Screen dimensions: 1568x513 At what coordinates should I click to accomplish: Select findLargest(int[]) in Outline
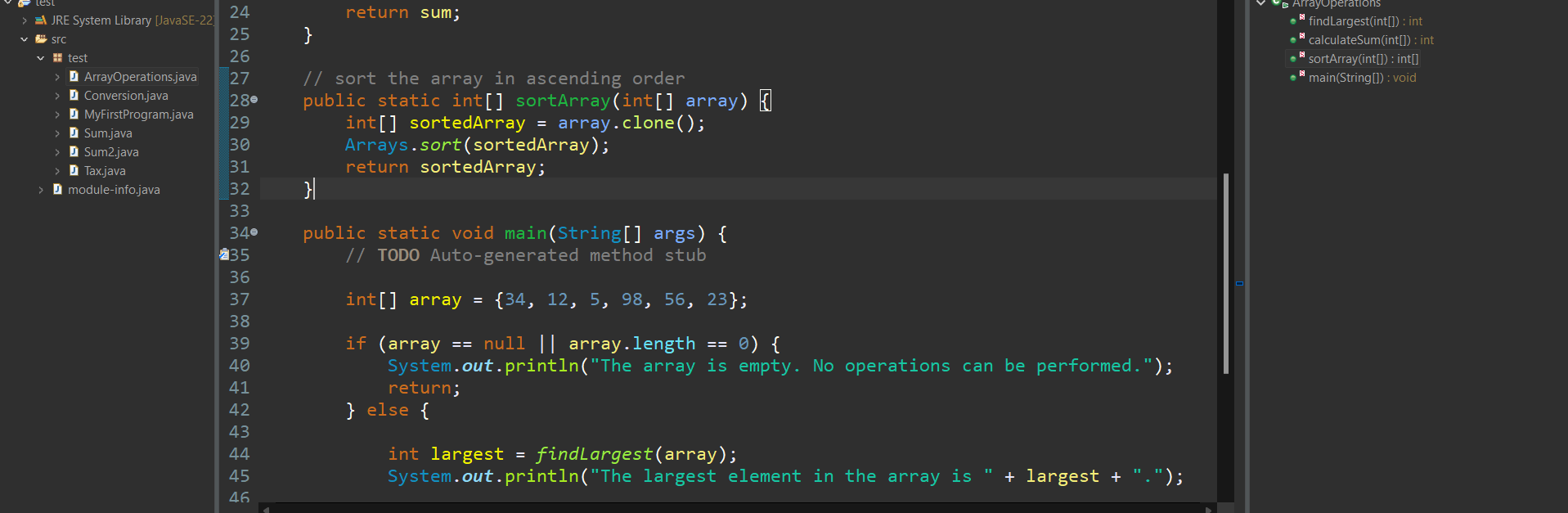(x=1365, y=21)
